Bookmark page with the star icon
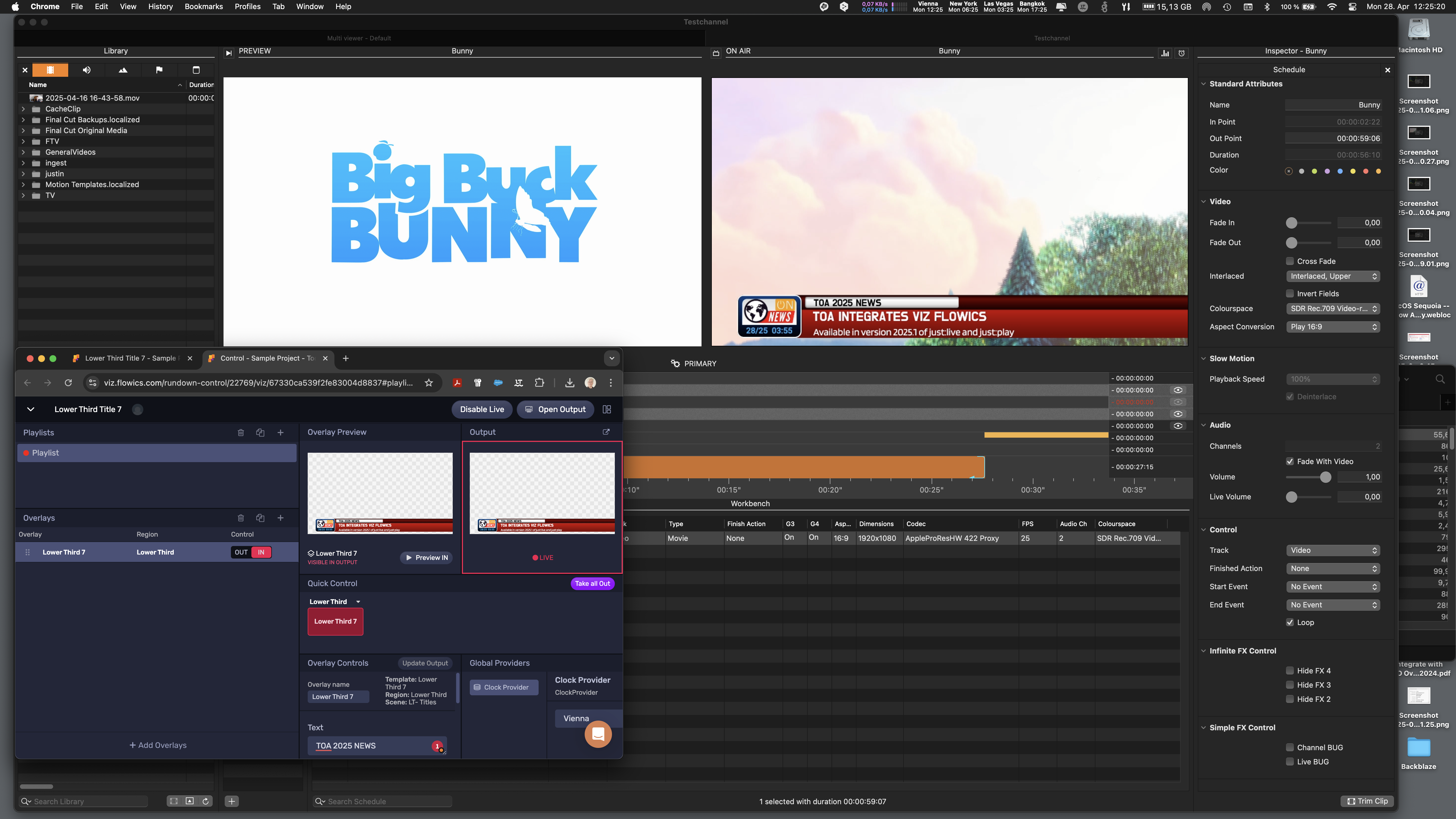This screenshot has height=819, width=1456. (x=429, y=383)
